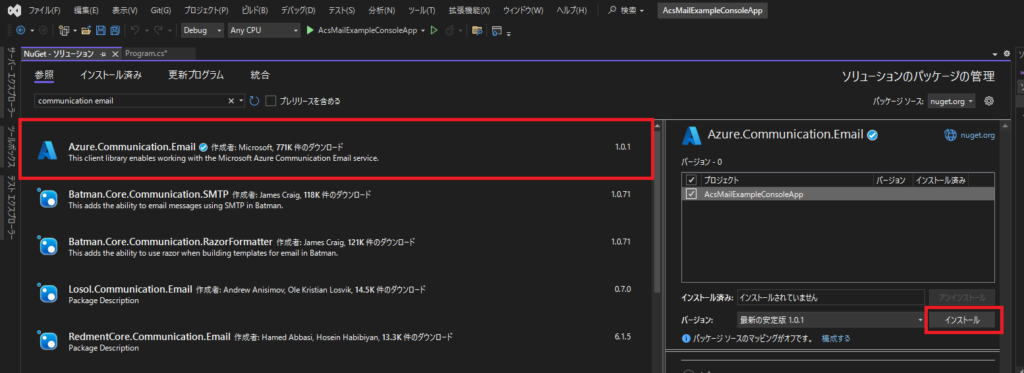Close the NuGet solution tab
Viewport: 1024px width, 373px height.
(115, 54)
